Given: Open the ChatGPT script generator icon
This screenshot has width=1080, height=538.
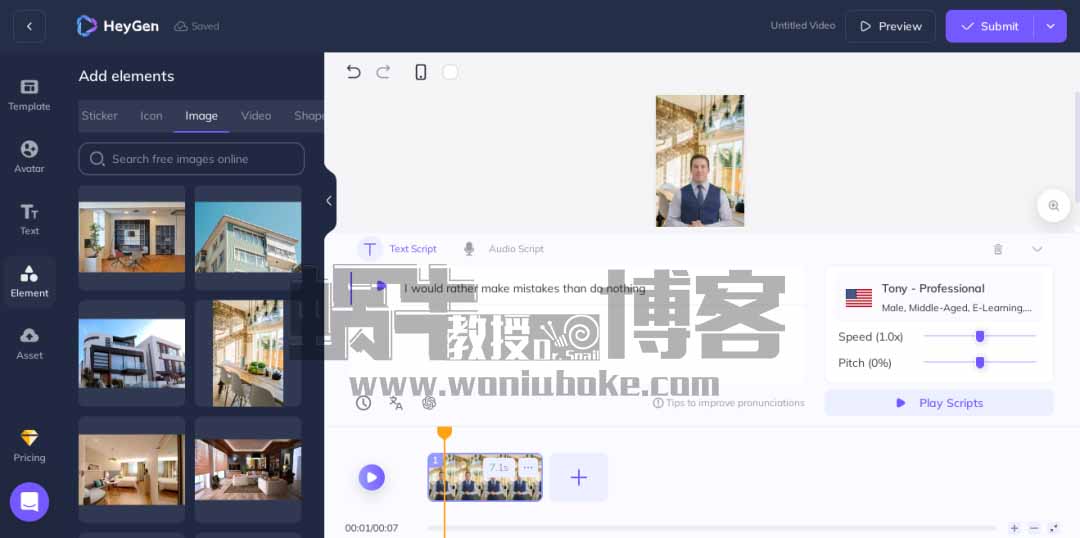Looking at the screenshot, I should (x=429, y=403).
